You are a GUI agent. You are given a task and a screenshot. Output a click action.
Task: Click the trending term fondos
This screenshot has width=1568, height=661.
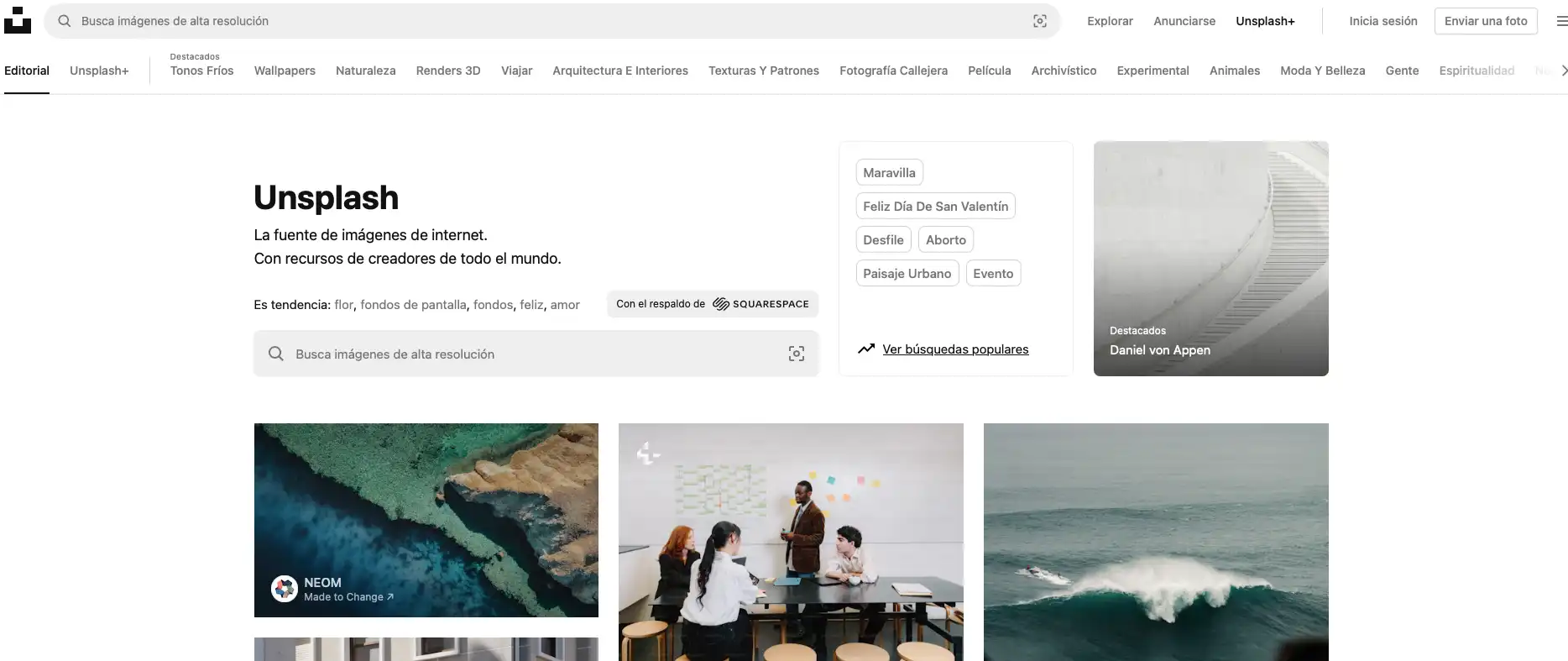click(493, 304)
